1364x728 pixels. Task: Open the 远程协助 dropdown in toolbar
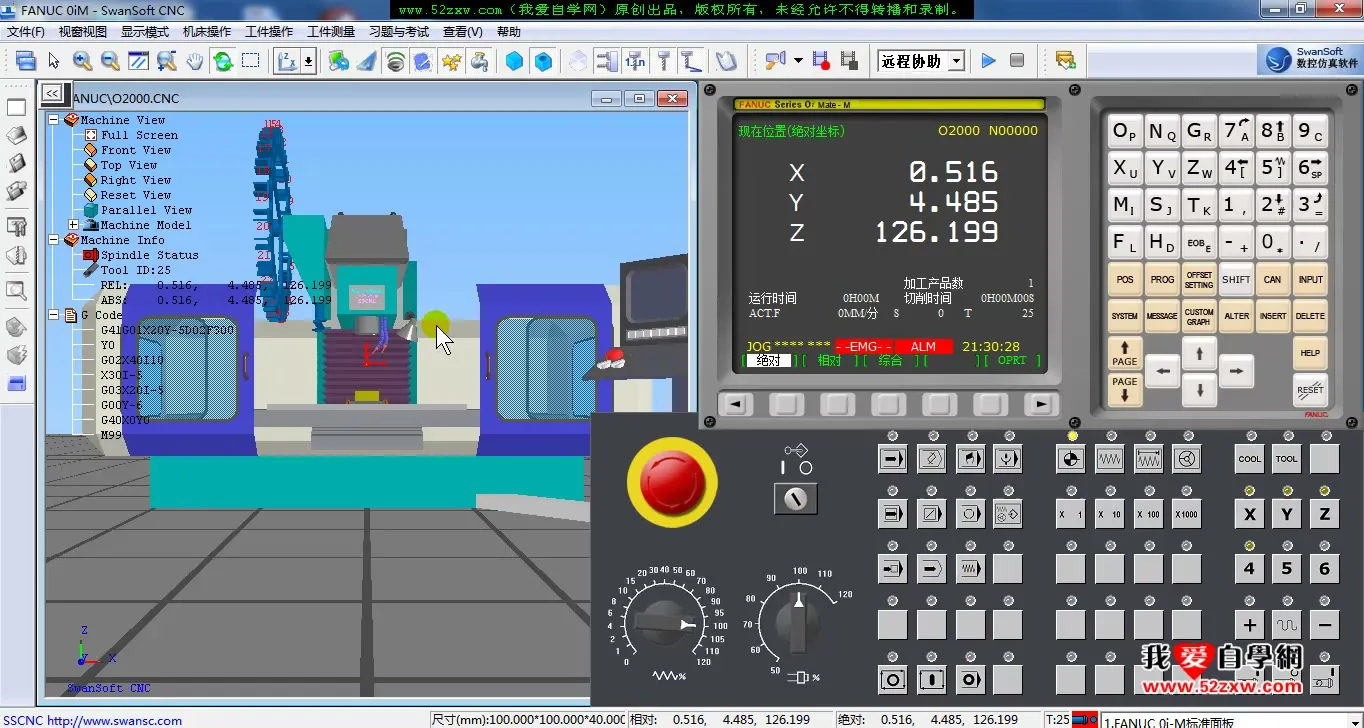click(956, 61)
